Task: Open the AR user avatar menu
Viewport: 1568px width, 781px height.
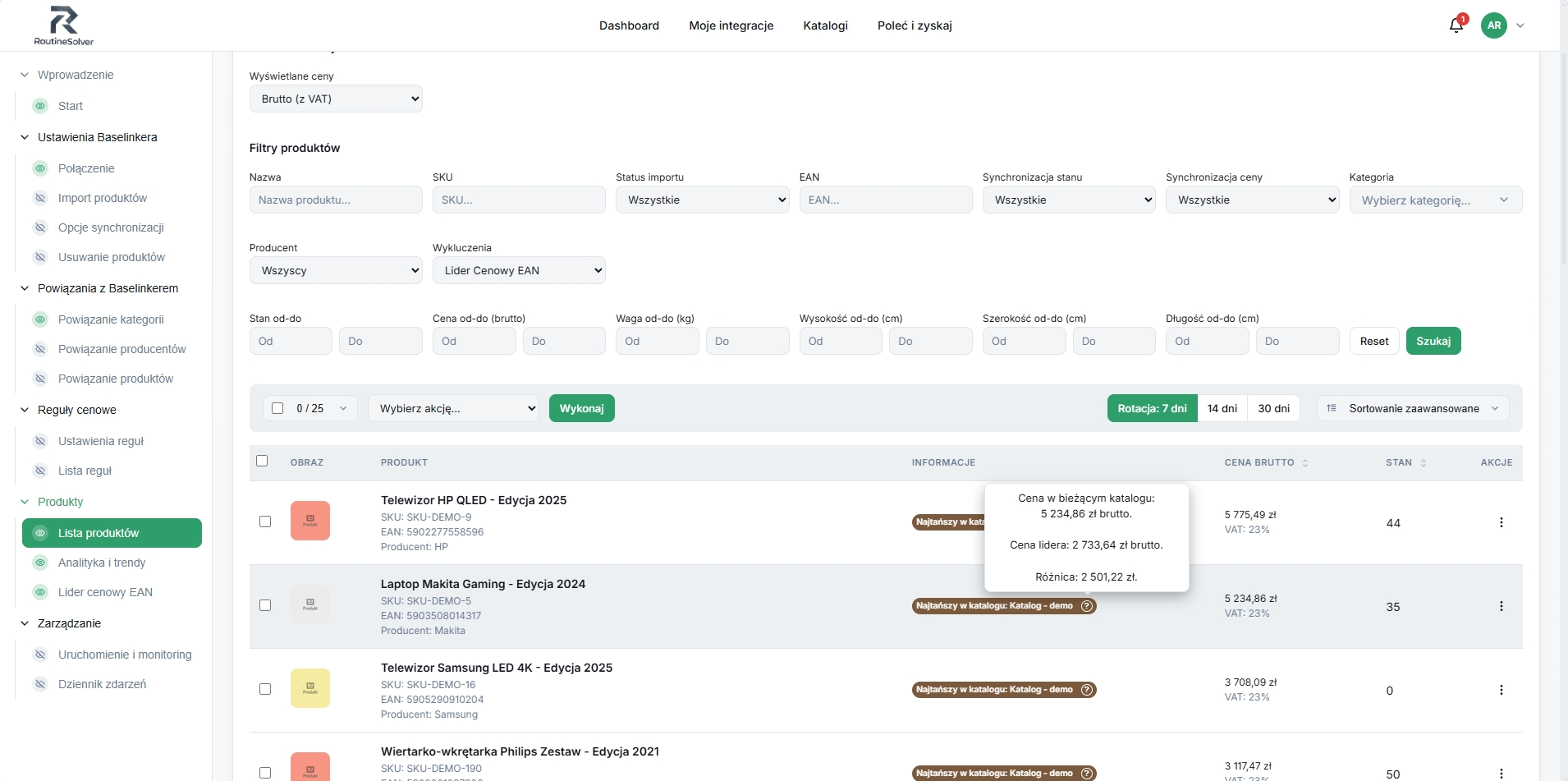Action: 1494,25
